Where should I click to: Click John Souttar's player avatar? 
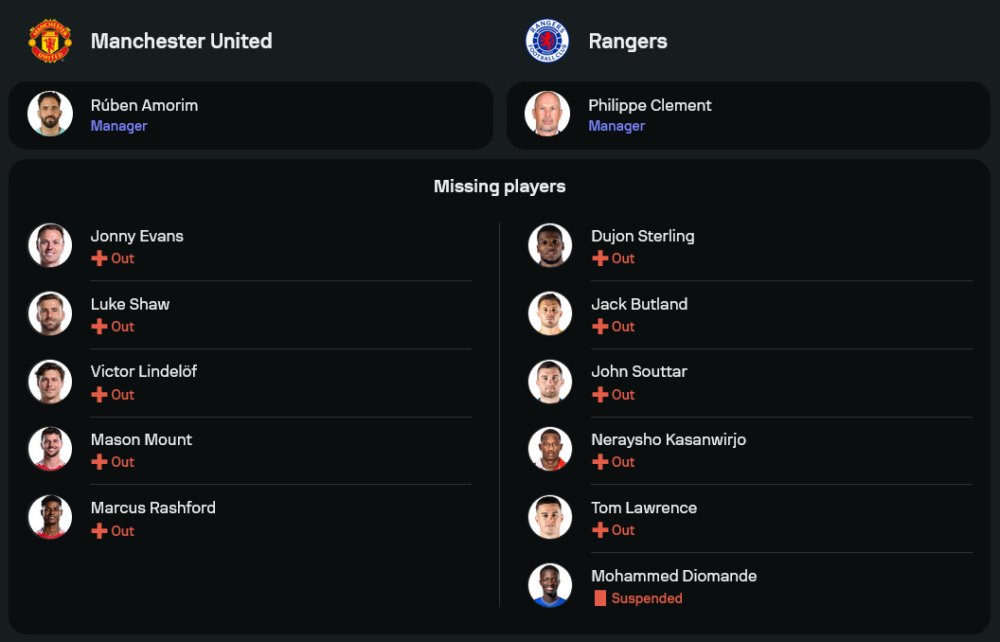(x=550, y=381)
